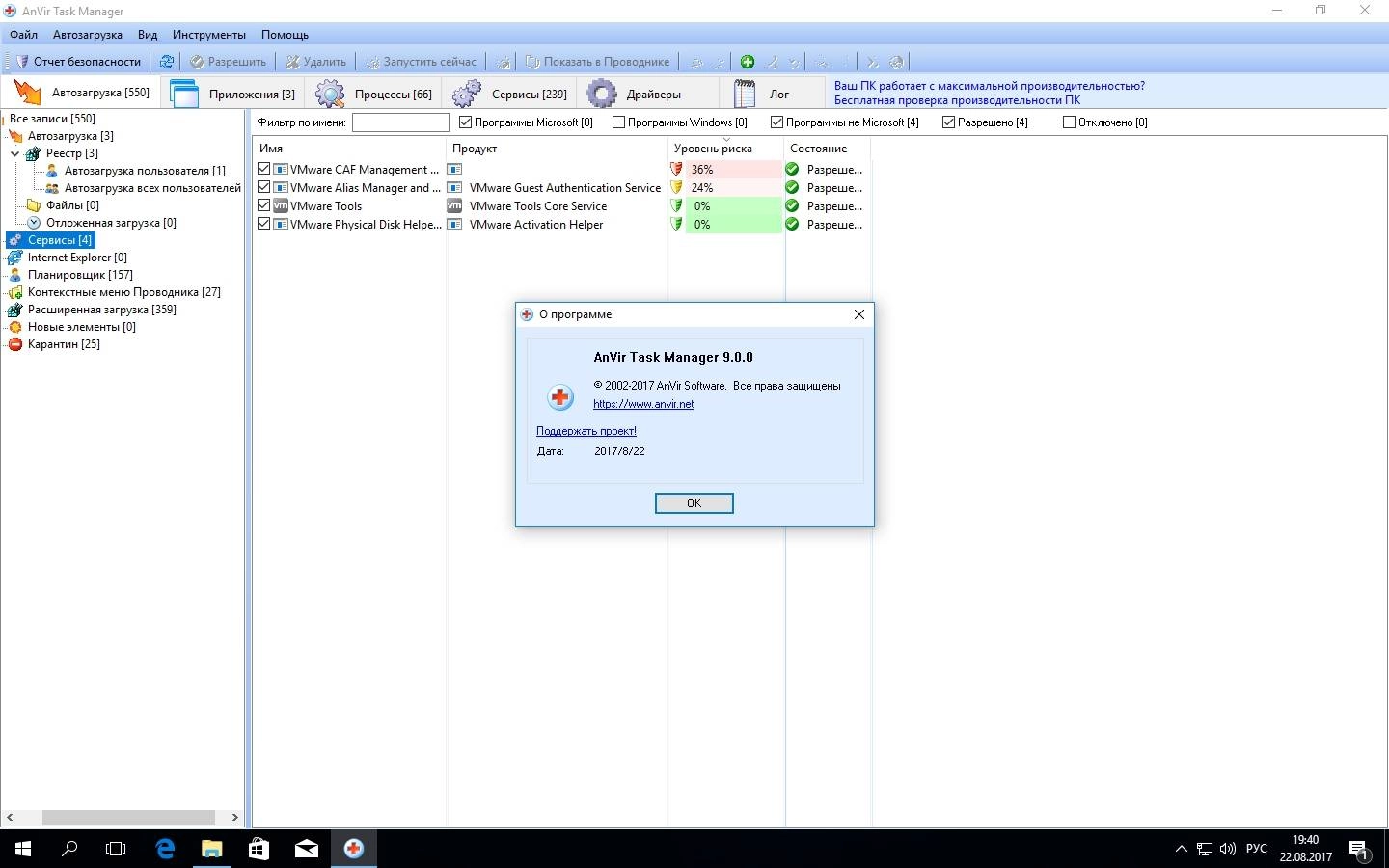Close the О программе dialog with X
The width and height of the screenshot is (1389, 868).
(x=859, y=314)
